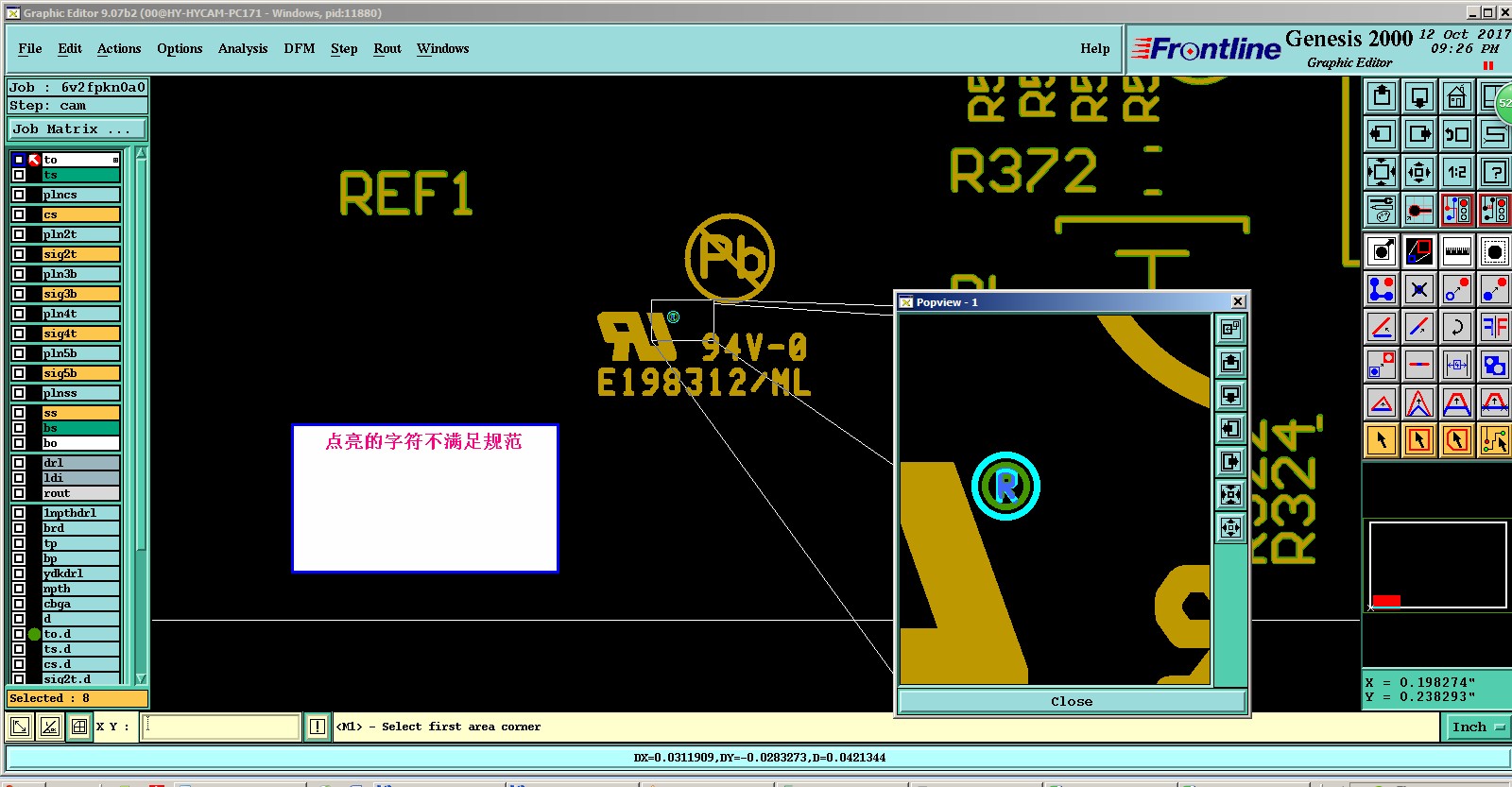Click the pan down icon in Popview
This screenshot has width=1512, height=787.
[1230, 395]
